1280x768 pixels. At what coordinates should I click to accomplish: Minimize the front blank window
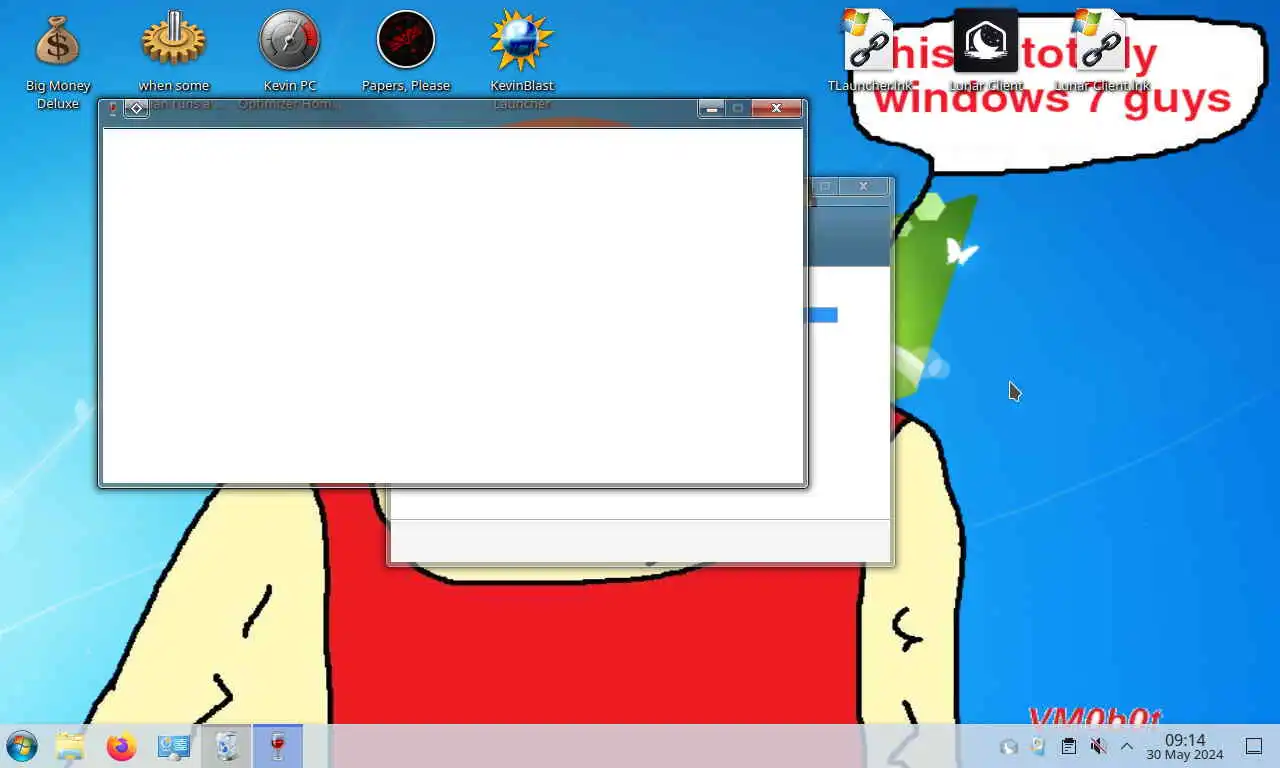pos(711,108)
